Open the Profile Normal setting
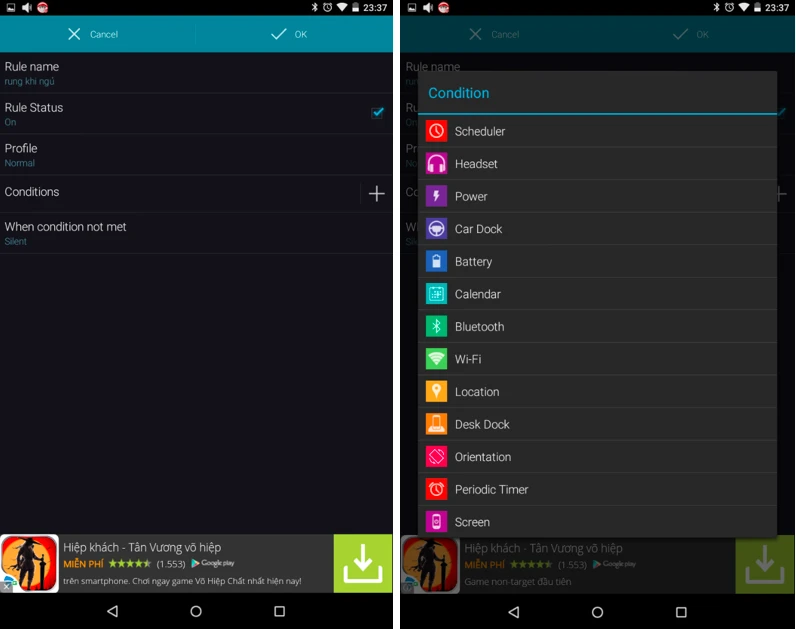This screenshot has height=629, width=796. click(x=196, y=155)
